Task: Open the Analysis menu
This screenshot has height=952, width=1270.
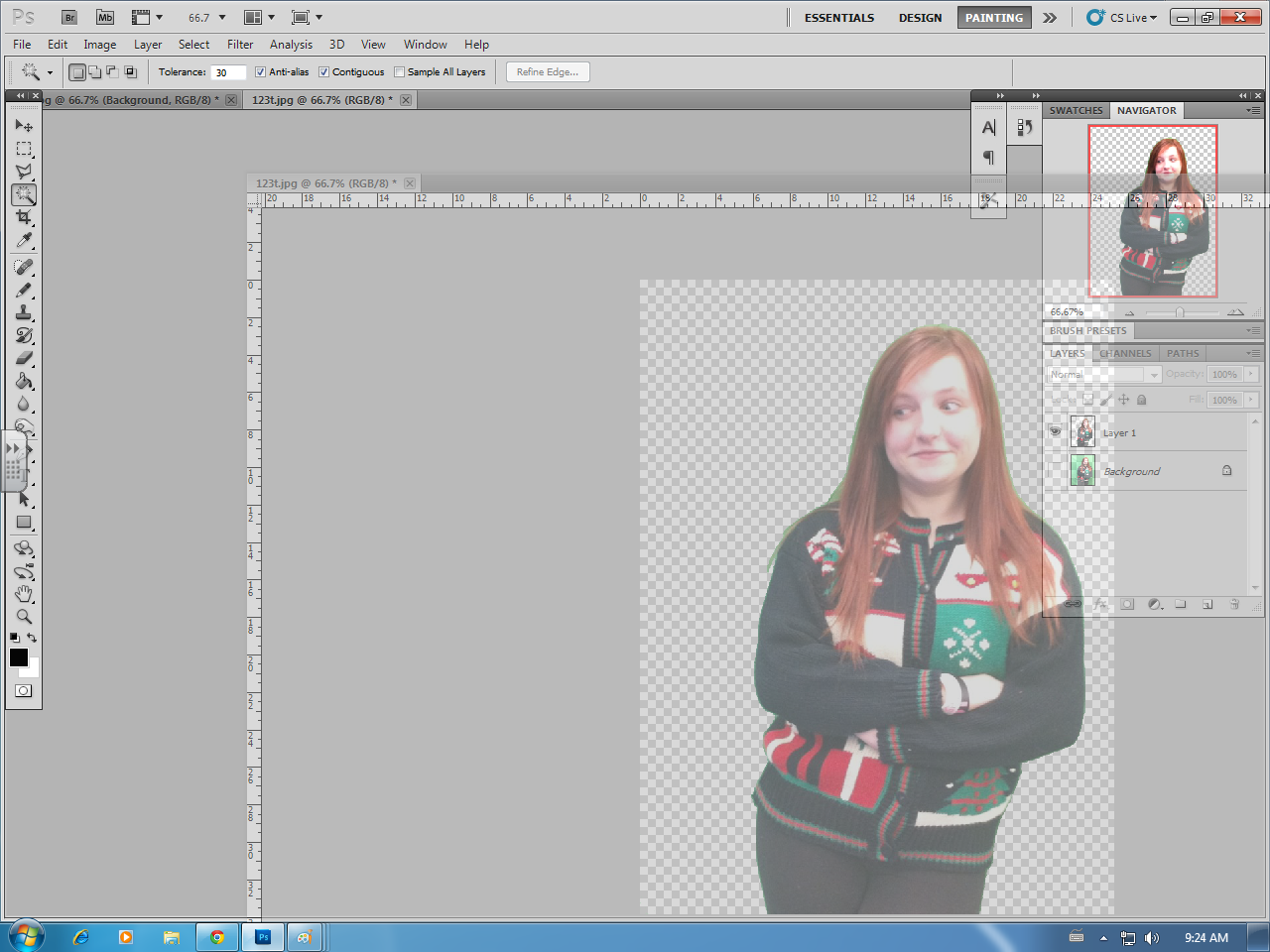Action: click(x=291, y=45)
